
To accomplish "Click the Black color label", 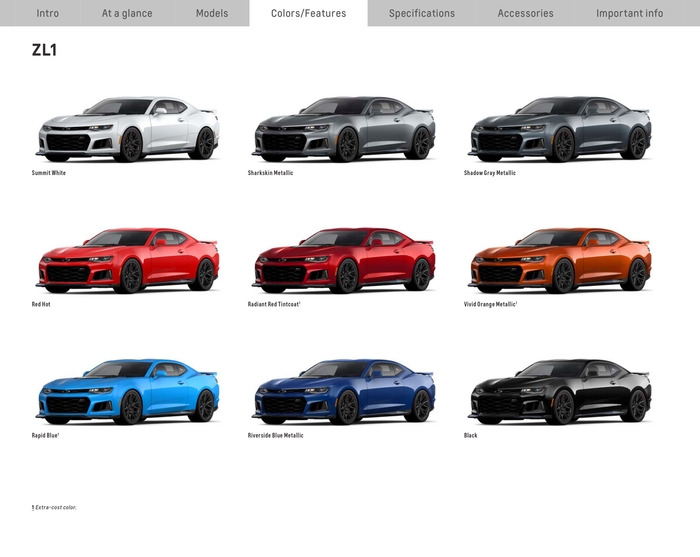I will tap(471, 436).
